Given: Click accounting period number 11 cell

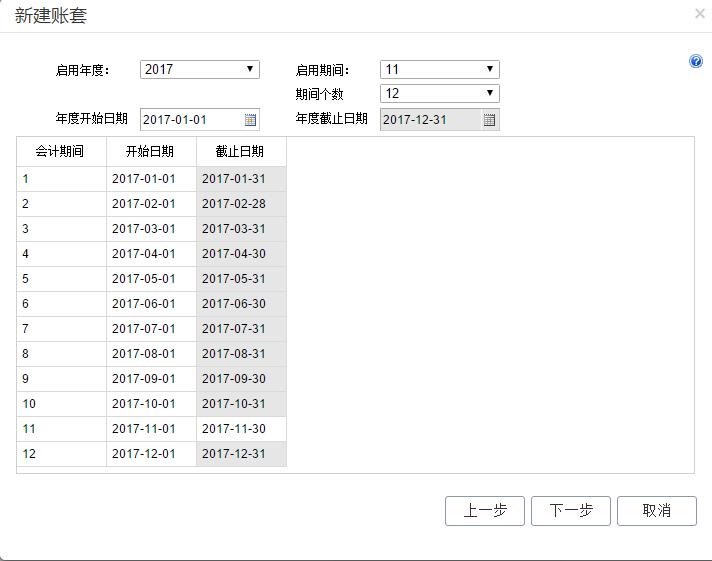Looking at the screenshot, I should (x=61, y=429).
